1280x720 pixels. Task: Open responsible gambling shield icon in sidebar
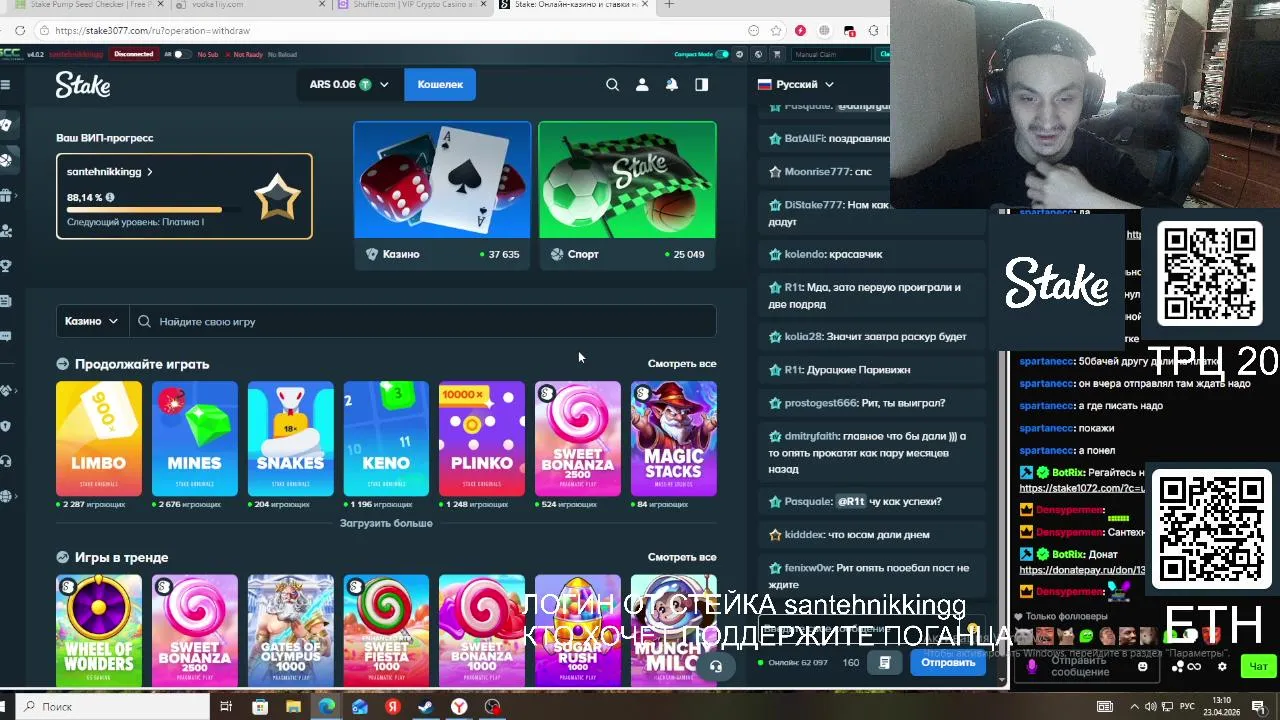[5, 426]
